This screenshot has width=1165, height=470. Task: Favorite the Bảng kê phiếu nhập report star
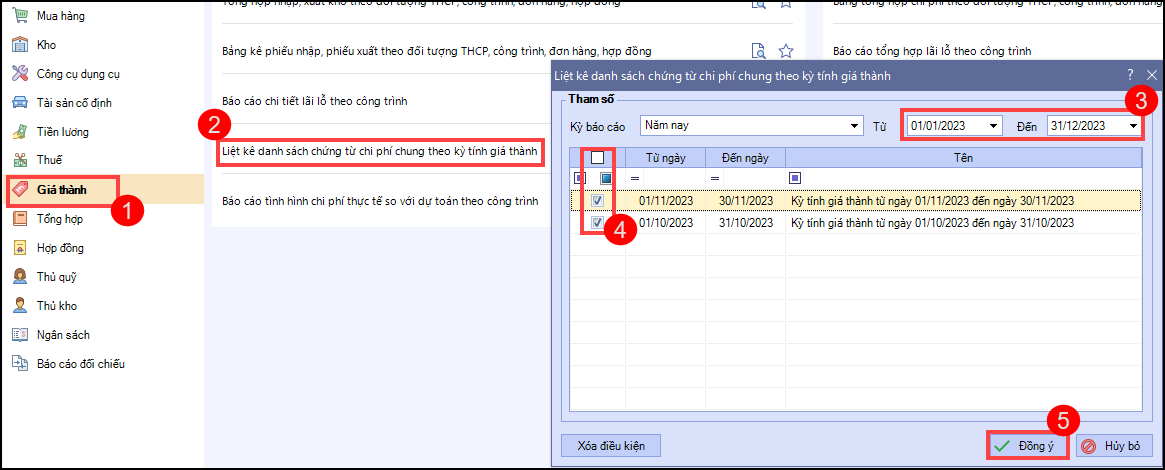coord(786,51)
